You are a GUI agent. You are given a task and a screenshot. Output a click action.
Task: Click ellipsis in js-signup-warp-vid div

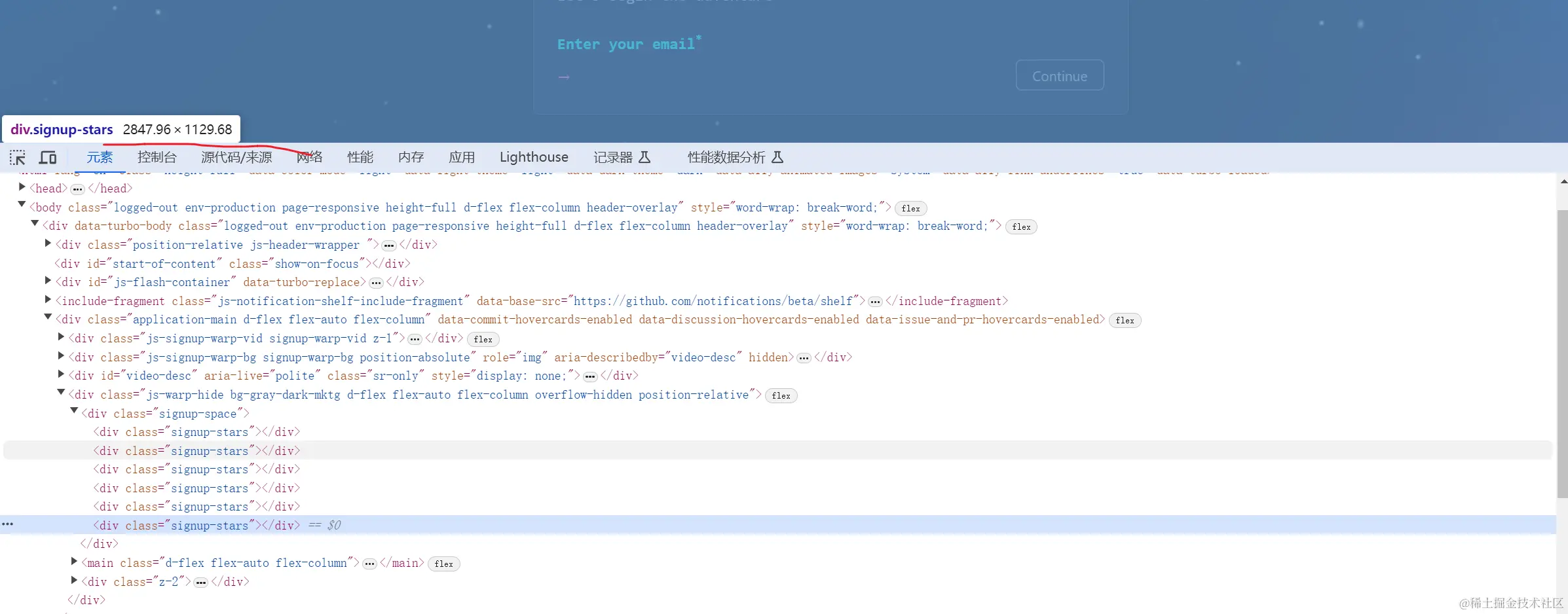click(x=415, y=339)
